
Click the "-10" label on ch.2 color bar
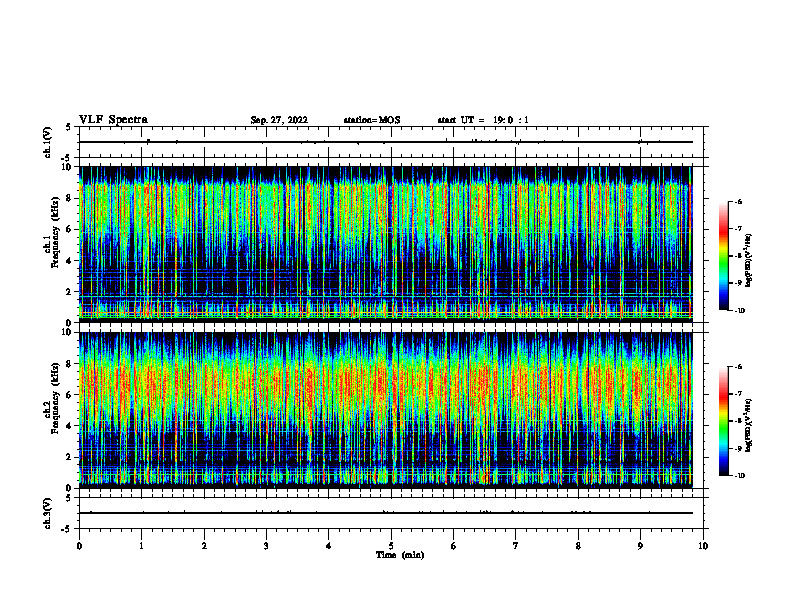point(739,476)
